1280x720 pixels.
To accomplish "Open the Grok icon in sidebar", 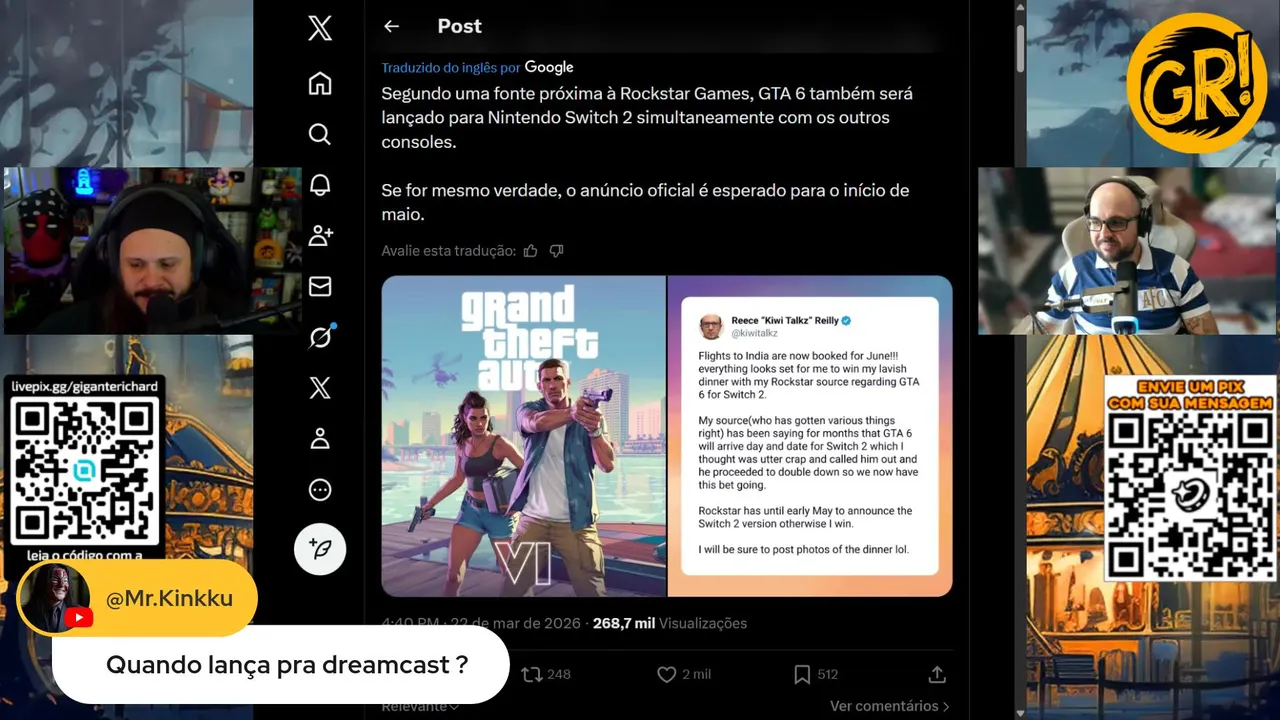I will [320, 338].
